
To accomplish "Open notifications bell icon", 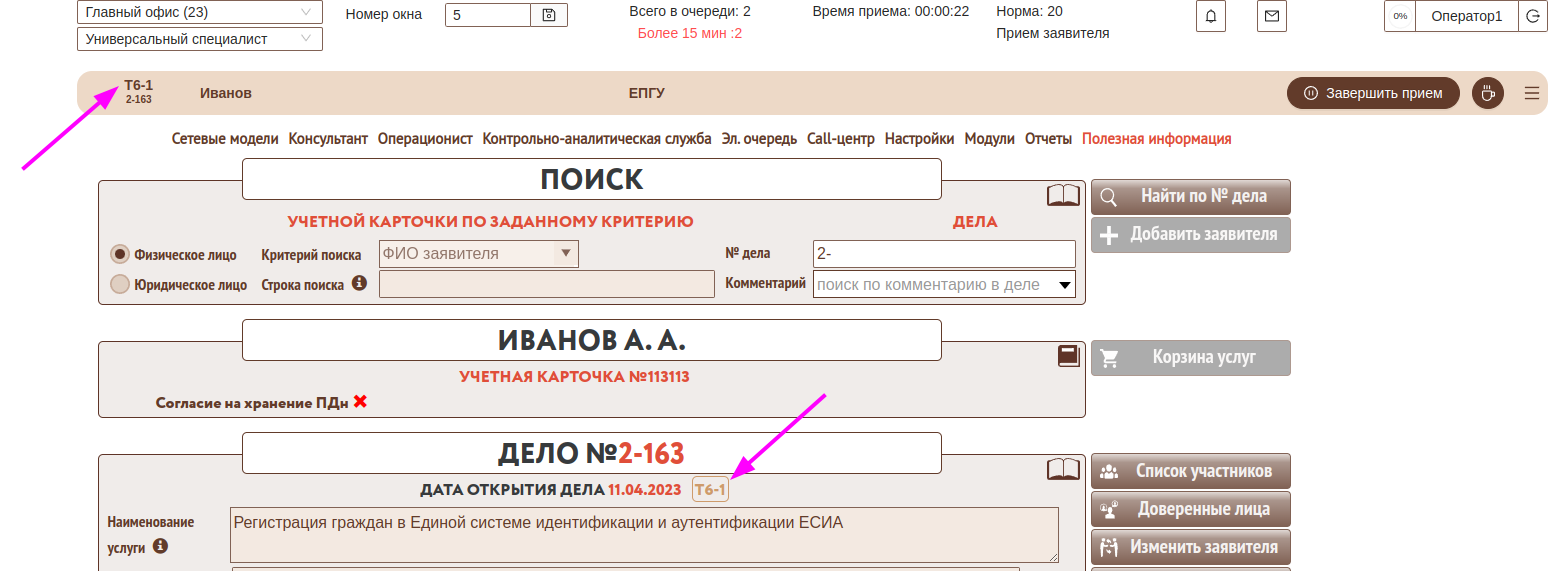I will 1211,16.
